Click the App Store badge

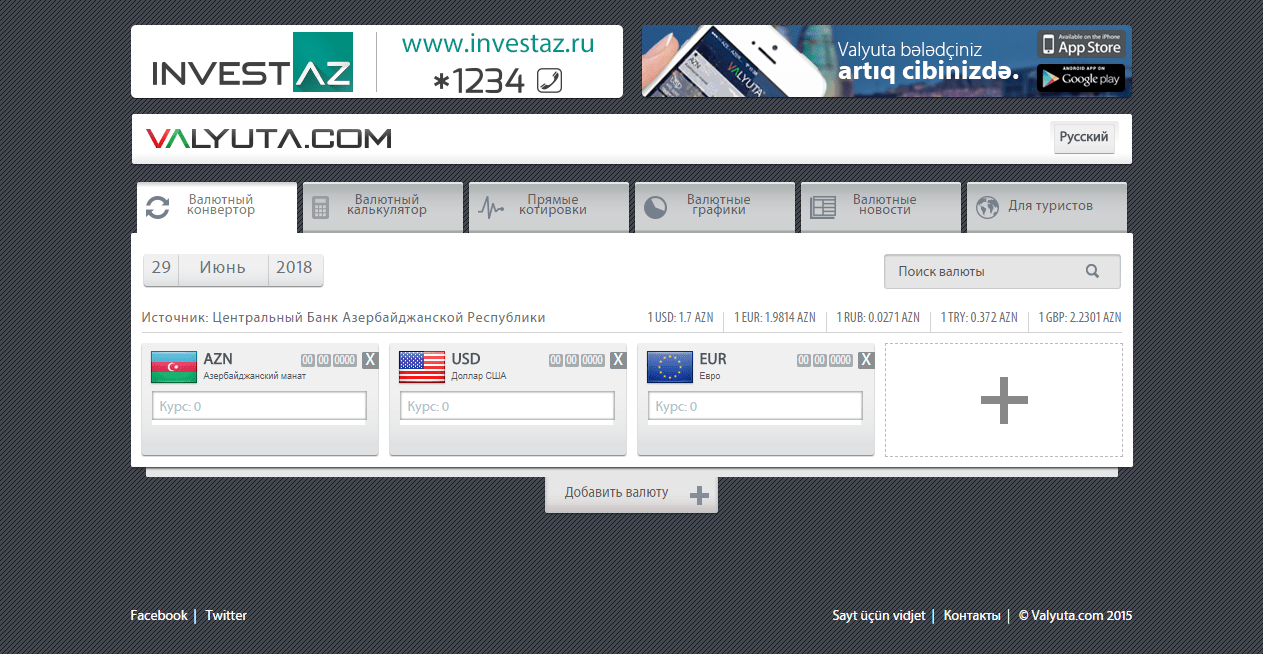pyautogui.click(x=1081, y=44)
